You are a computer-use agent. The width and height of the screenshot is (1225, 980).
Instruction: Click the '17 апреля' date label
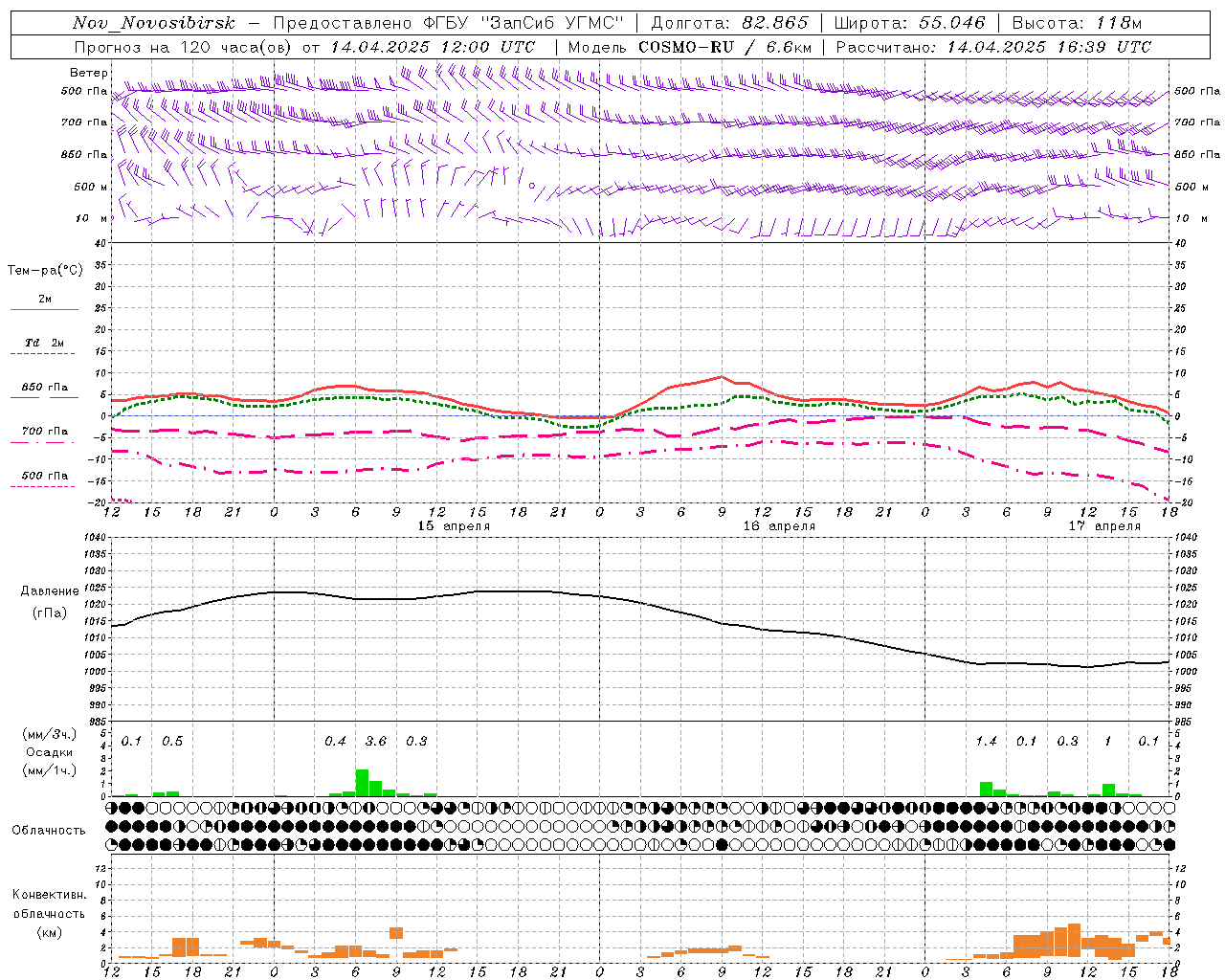[1104, 526]
